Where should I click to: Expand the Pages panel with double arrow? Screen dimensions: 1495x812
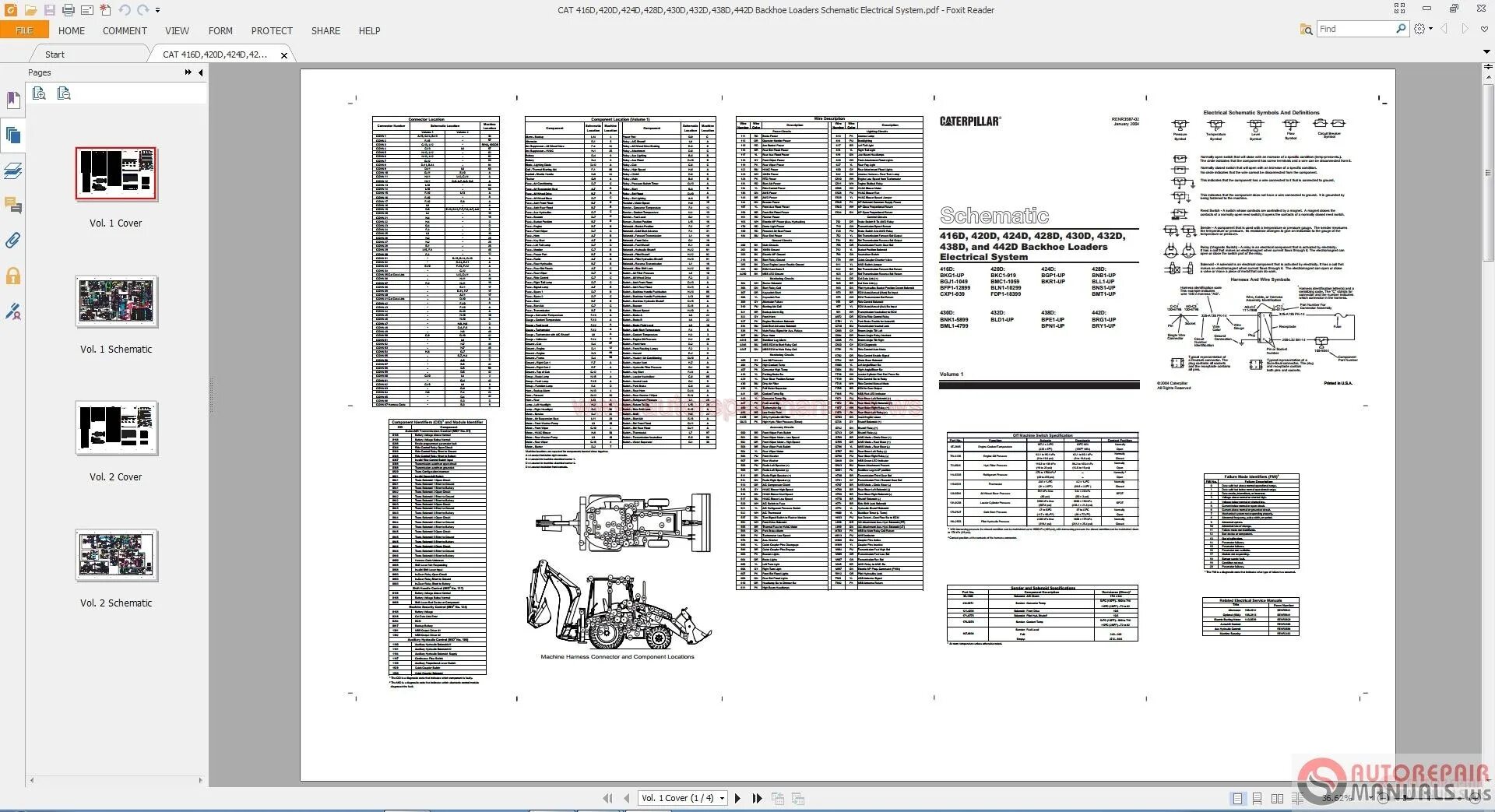(188, 72)
